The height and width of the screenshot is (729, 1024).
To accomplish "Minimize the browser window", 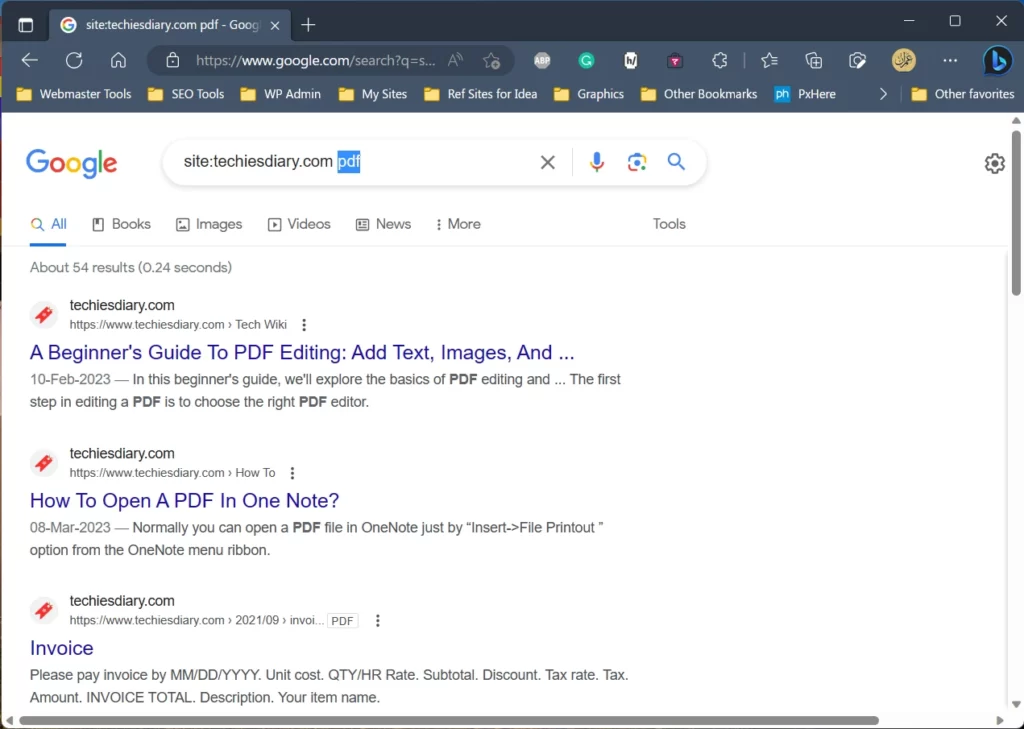I will [x=908, y=22].
